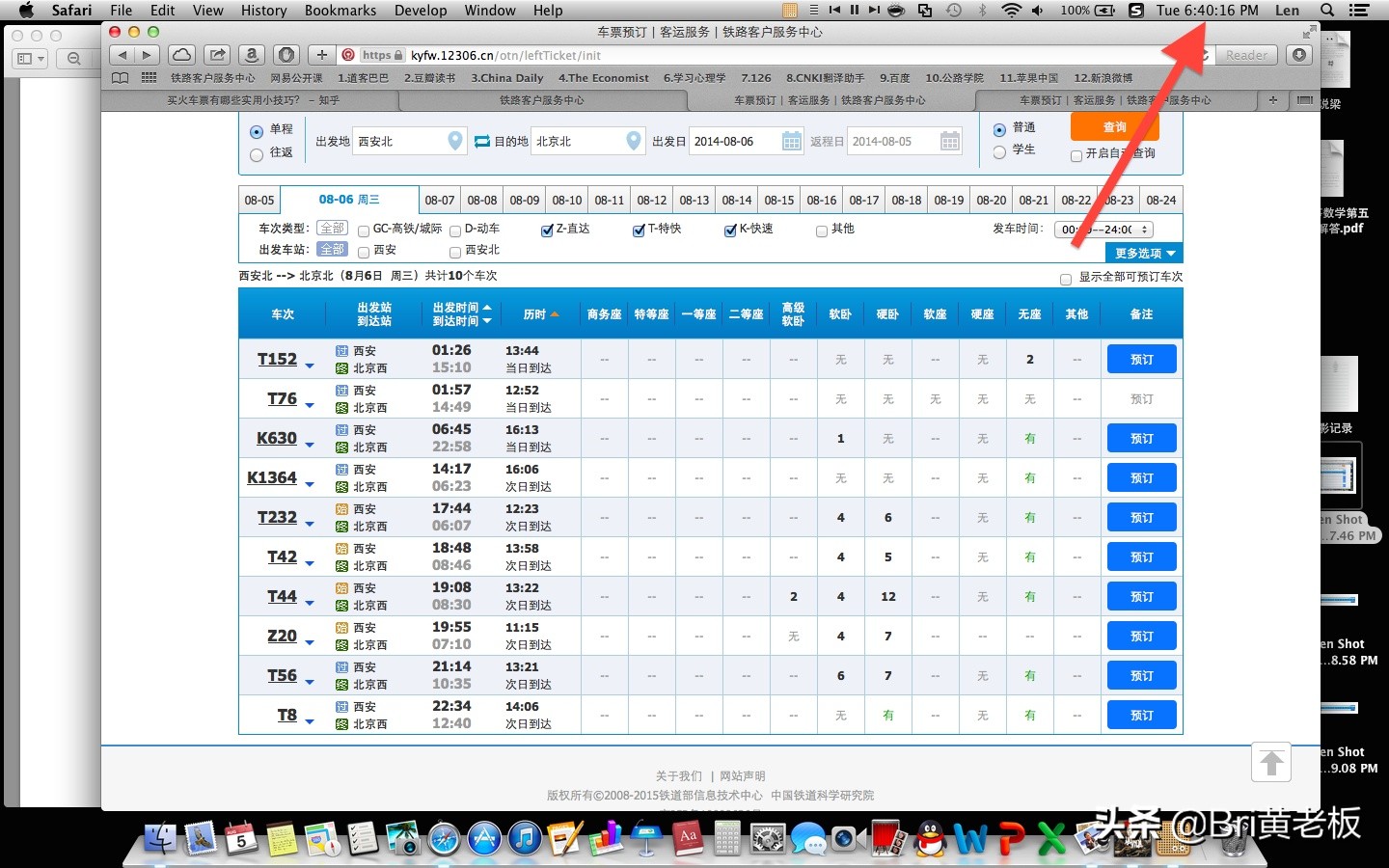Expand the 更多选项 options panel
Image resolution: width=1389 pixels, height=868 pixels.
tap(1144, 253)
